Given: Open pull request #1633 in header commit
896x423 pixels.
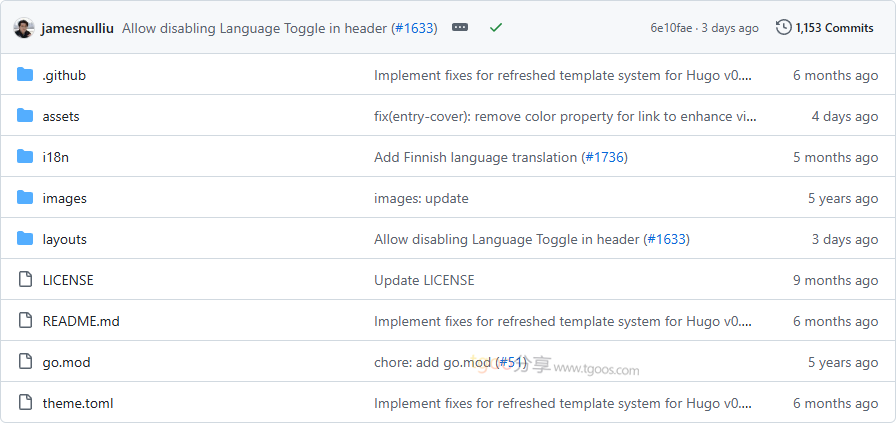Looking at the screenshot, I should click(x=414, y=28).
